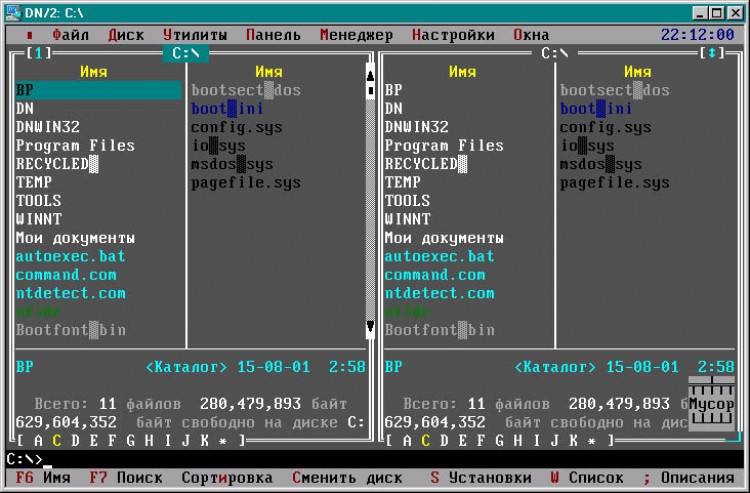Image resolution: width=750 pixels, height=493 pixels.
Task: Click the red system menu mark before Файл
Action: (30, 35)
